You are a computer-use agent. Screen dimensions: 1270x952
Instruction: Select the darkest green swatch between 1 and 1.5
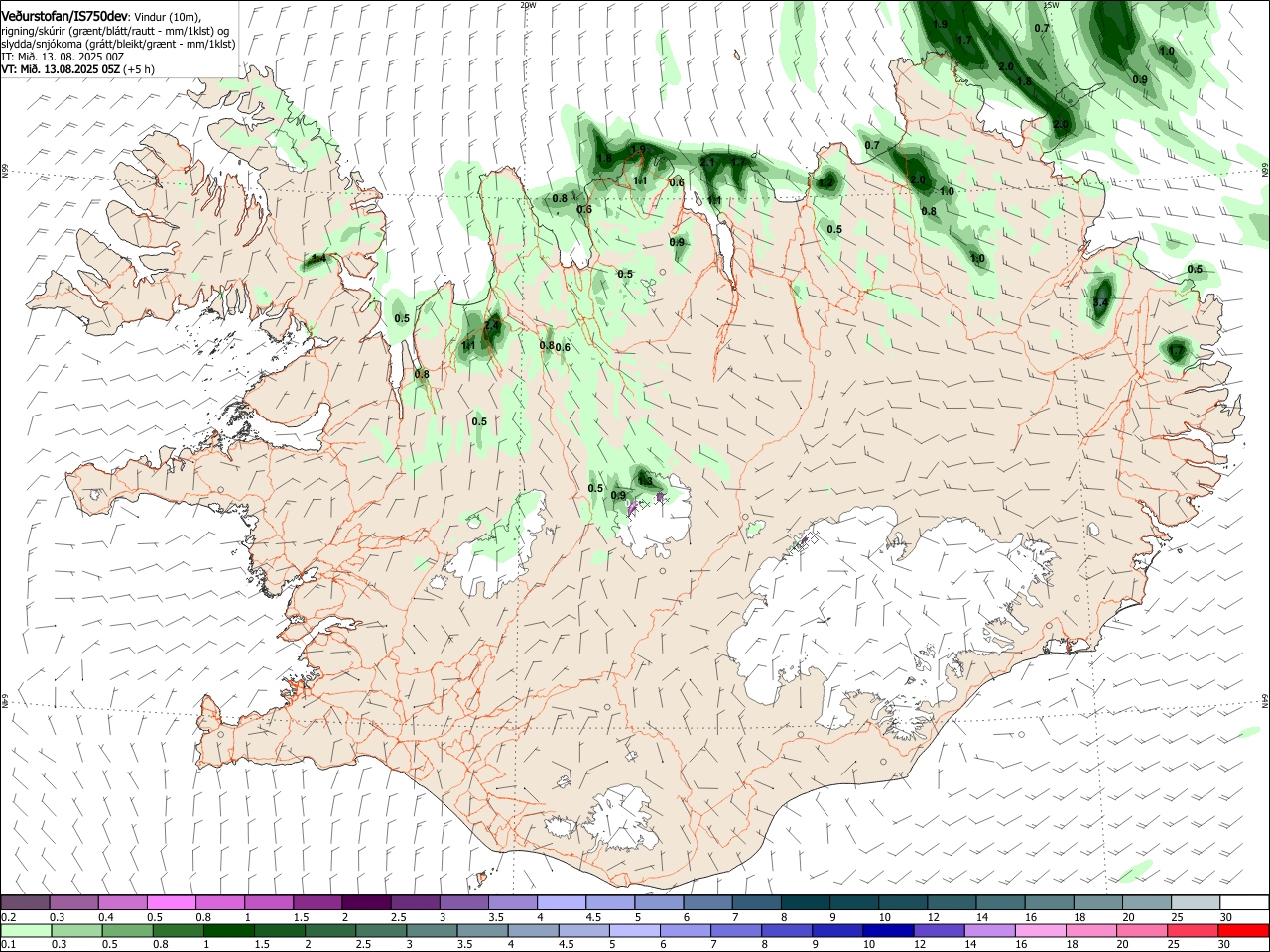(229, 930)
